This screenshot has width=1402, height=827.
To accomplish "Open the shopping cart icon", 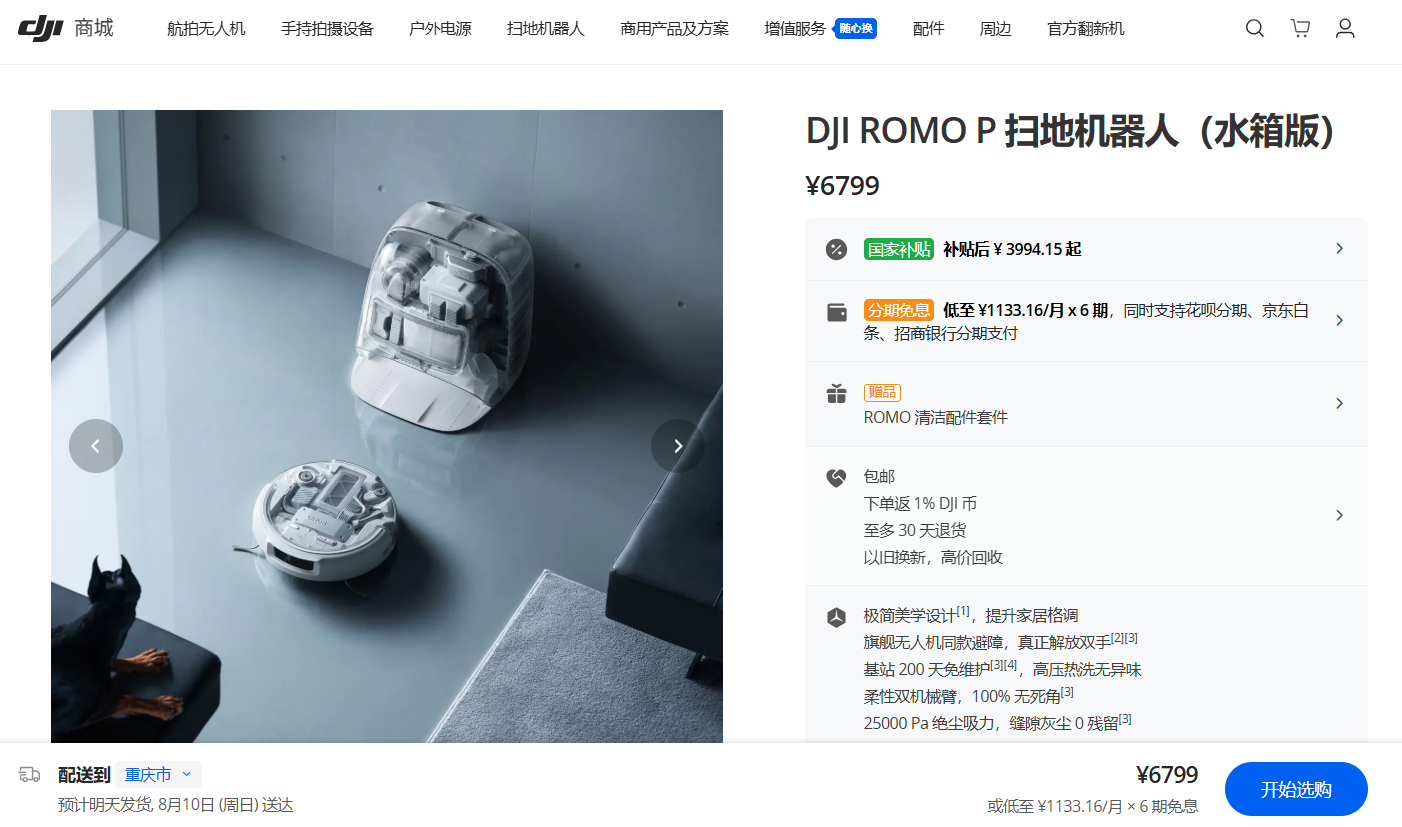I will tap(1300, 28).
